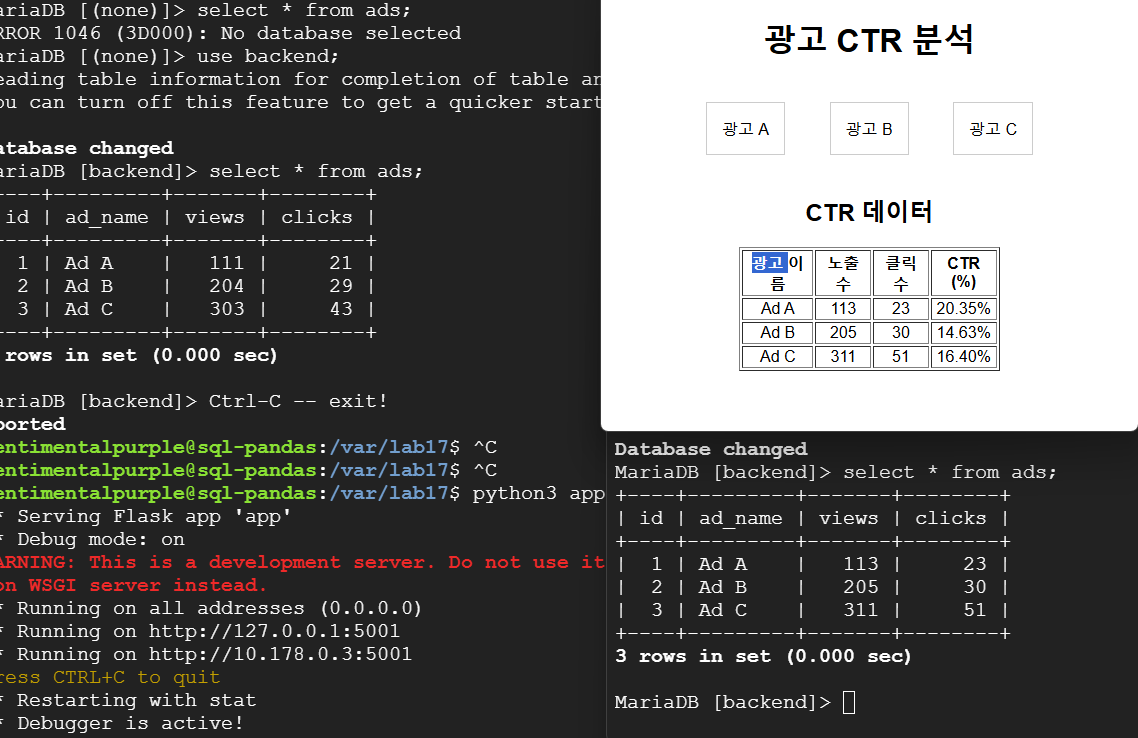Click 'No database selected' error text
This screenshot has width=1138, height=738.
click(340, 33)
